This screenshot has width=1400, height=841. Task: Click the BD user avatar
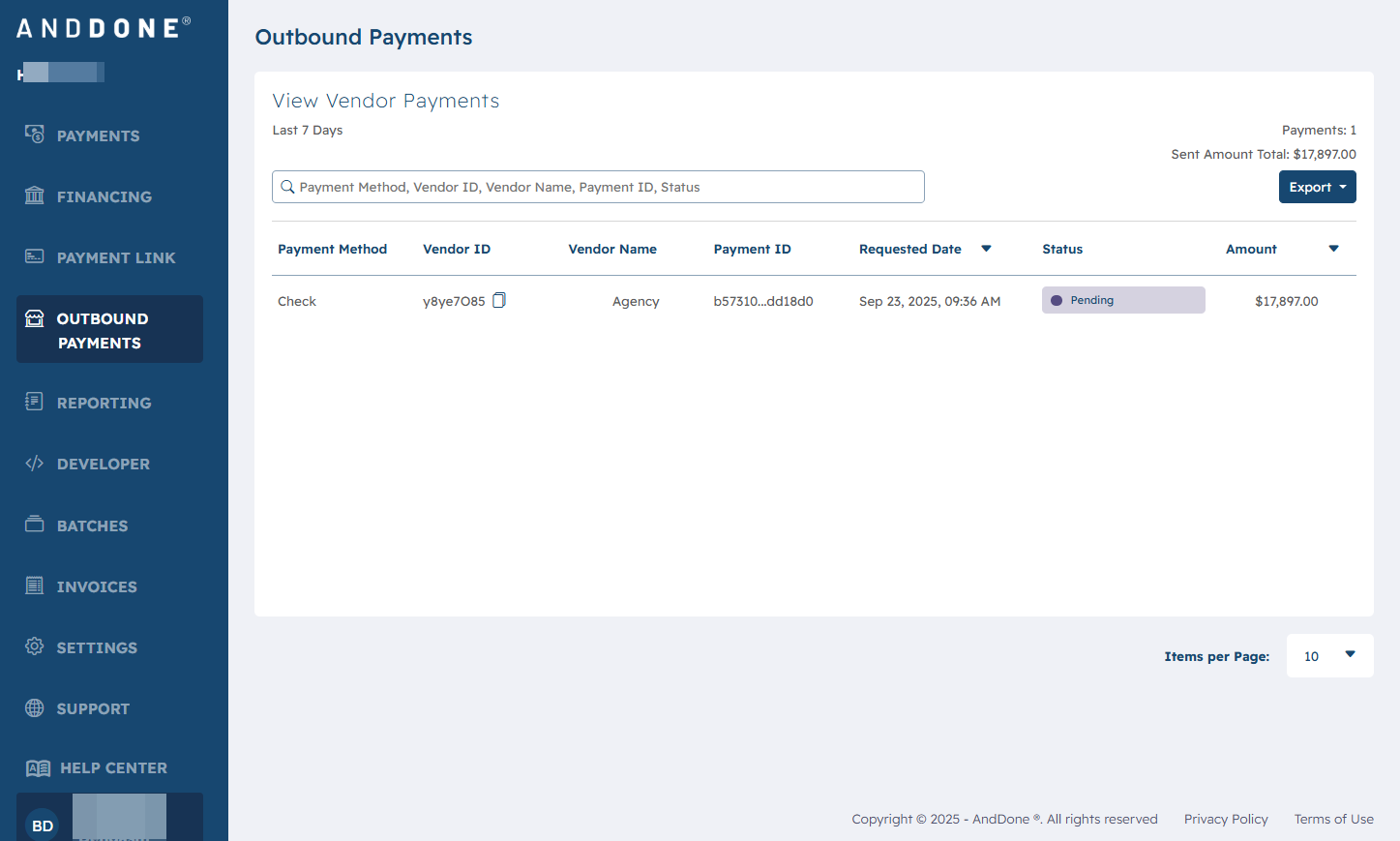(x=43, y=826)
